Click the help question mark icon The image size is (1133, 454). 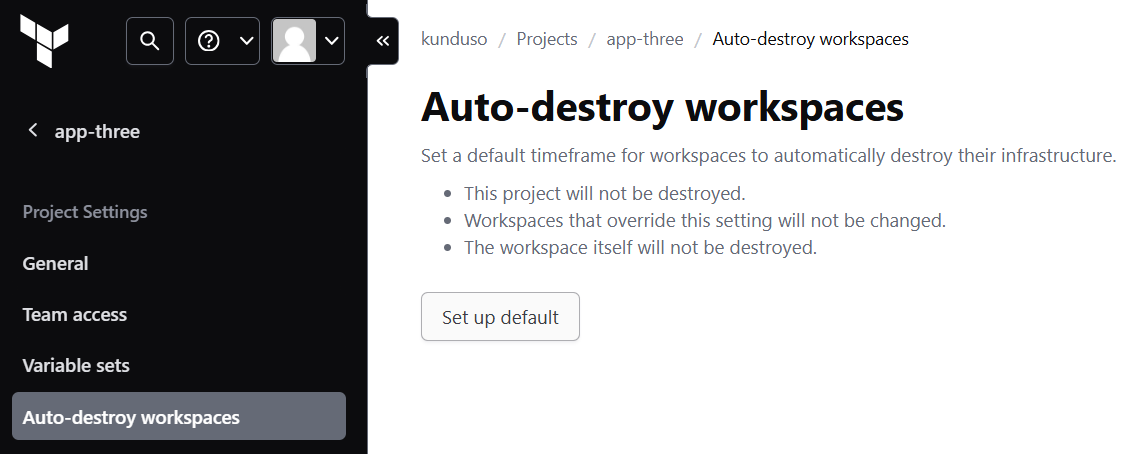tap(209, 41)
